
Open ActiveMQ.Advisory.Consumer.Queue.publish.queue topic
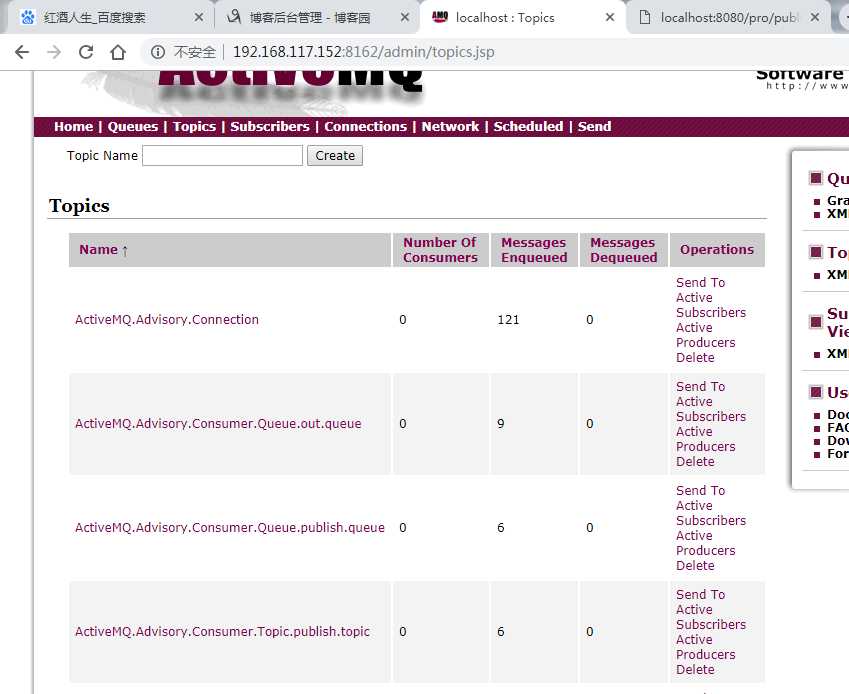tap(230, 528)
